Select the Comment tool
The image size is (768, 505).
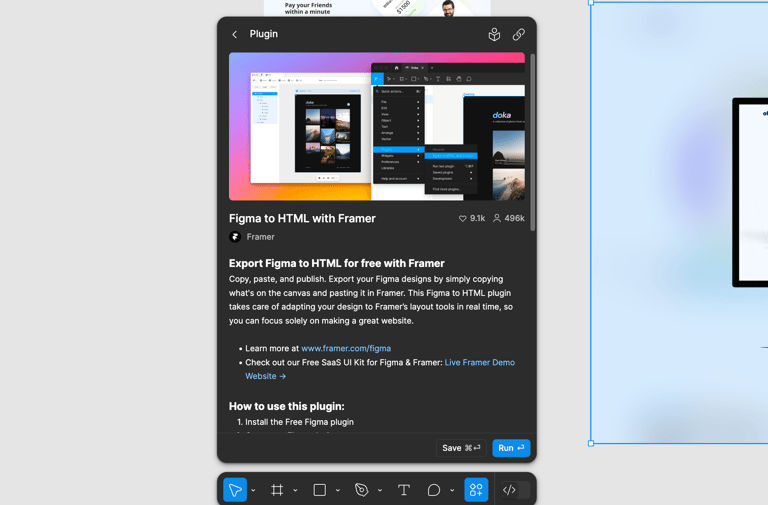tap(433, 490)
